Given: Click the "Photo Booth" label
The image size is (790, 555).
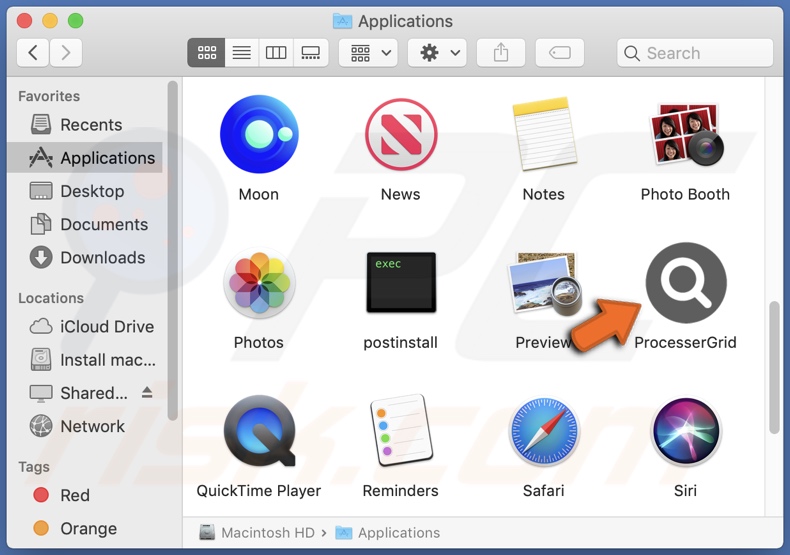Looking at the screenshot, I should tap(685, 194).
